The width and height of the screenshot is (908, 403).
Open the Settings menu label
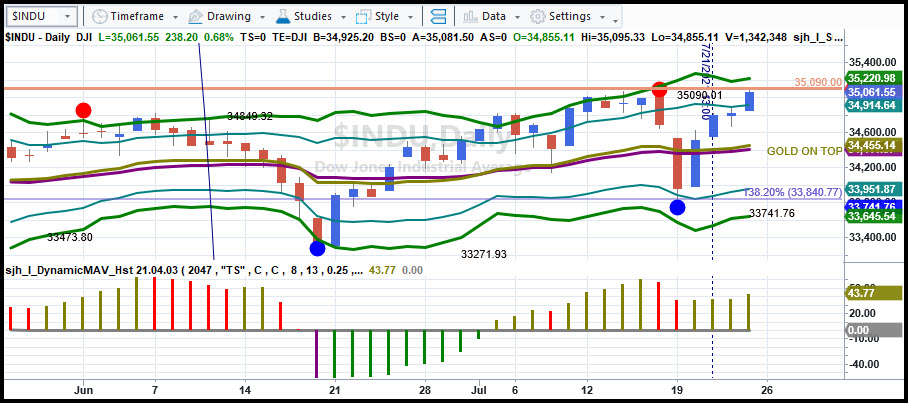570,16
